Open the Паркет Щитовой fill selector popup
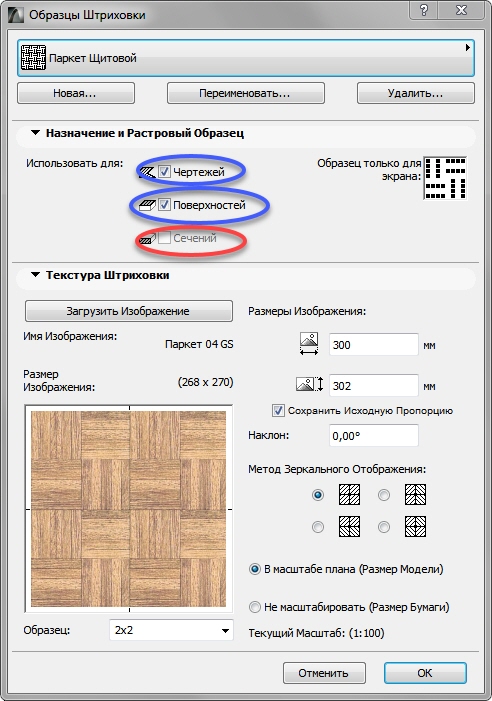Image resolution: width=492 pixels, height=701 pixels. pos(245,58)
